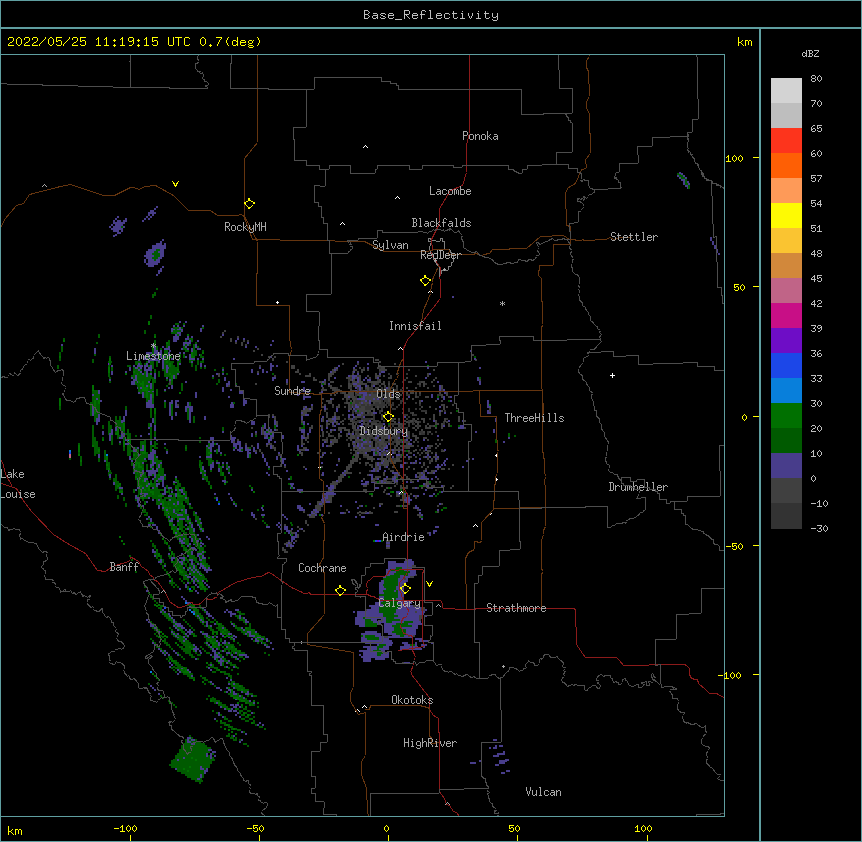
Task: Click the Lake Louise label
Action: pos(18,484)
